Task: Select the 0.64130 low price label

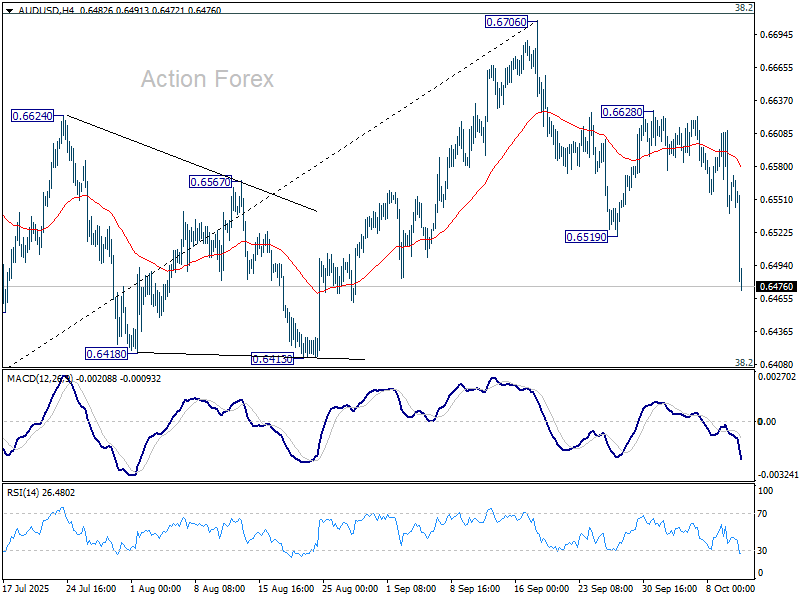Action: point(272,358)
